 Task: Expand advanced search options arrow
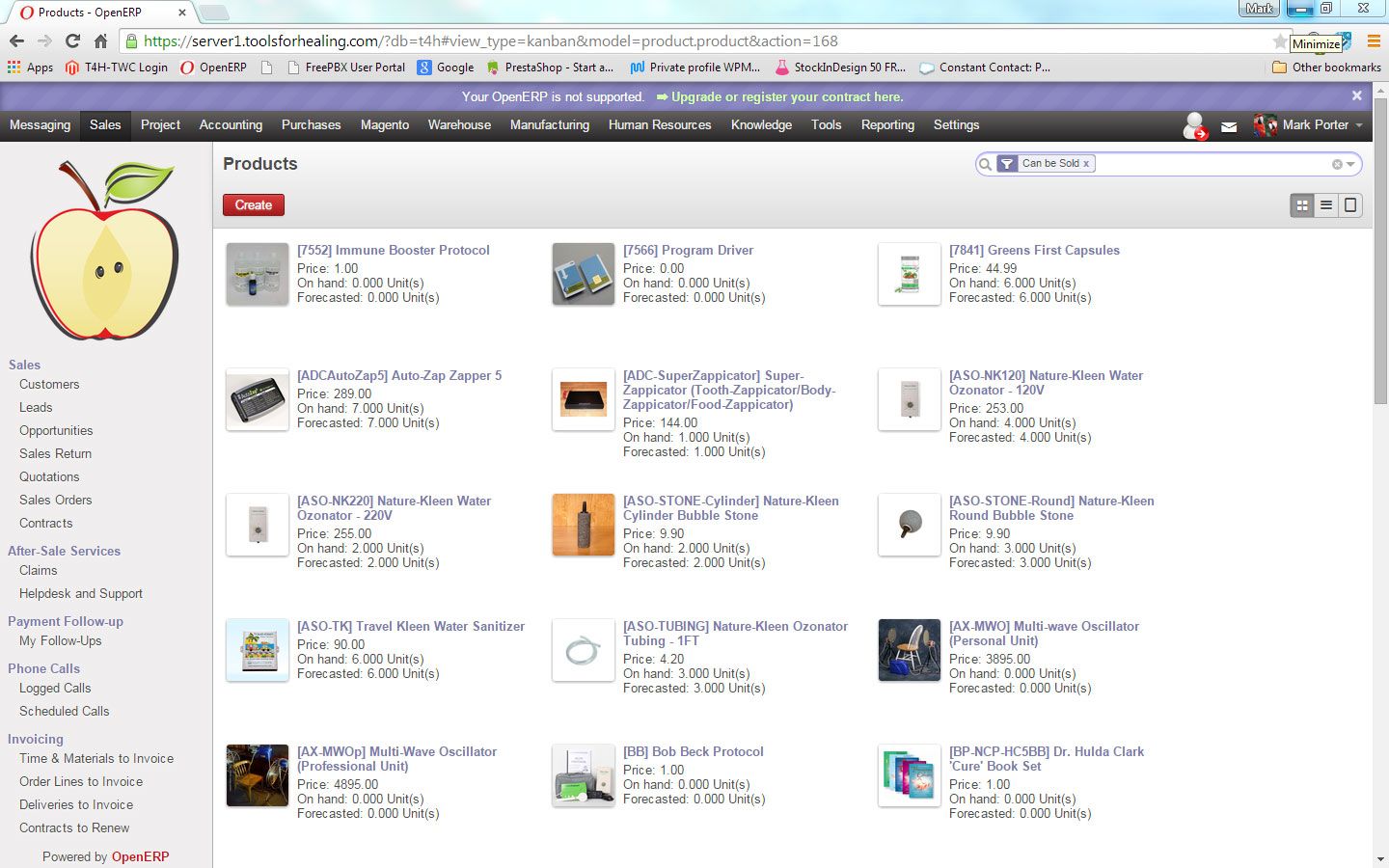(1350, 164)
